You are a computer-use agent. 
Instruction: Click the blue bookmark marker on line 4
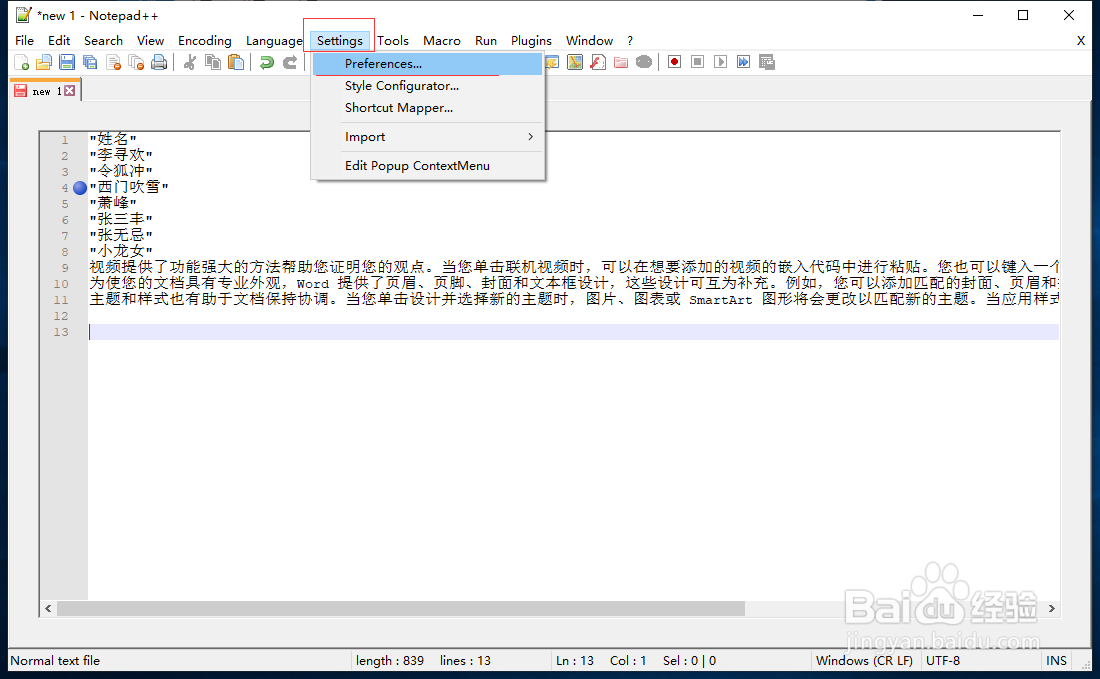(x=80, y=187)
